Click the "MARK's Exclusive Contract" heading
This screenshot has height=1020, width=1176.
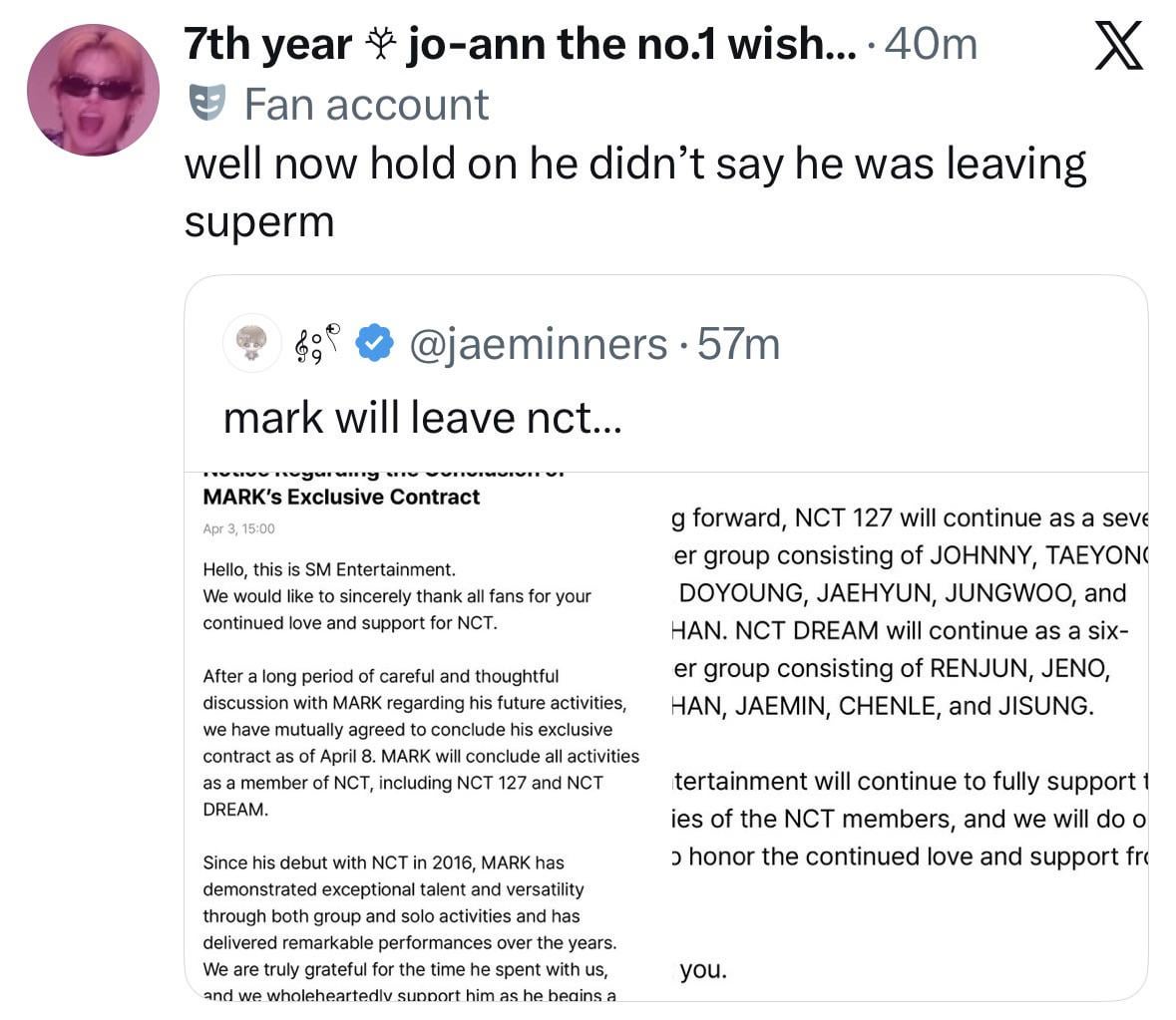(341, 497)
